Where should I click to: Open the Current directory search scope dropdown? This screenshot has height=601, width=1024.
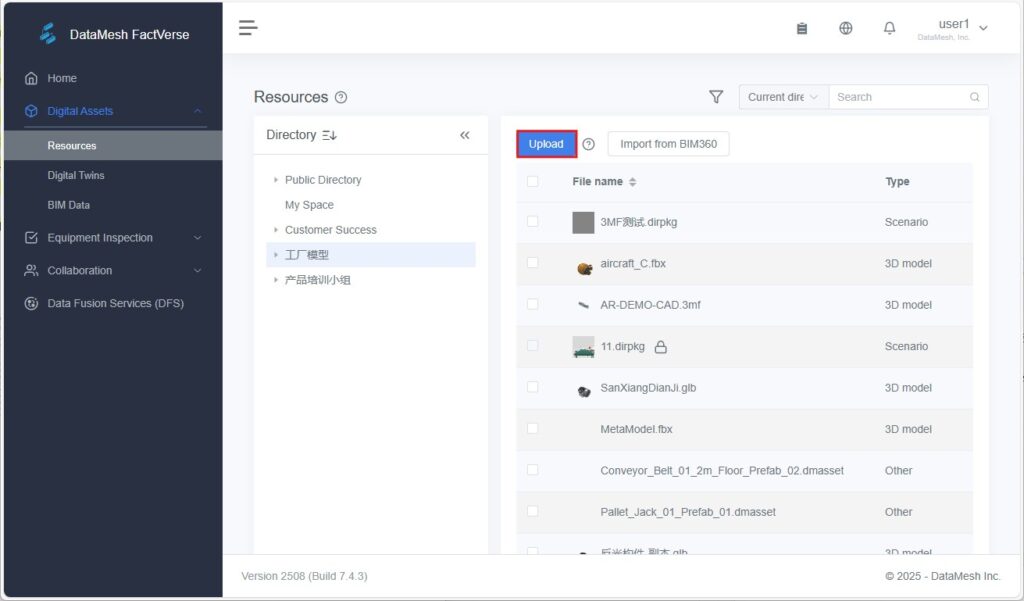pyautogui.click(x=783, y=97)
